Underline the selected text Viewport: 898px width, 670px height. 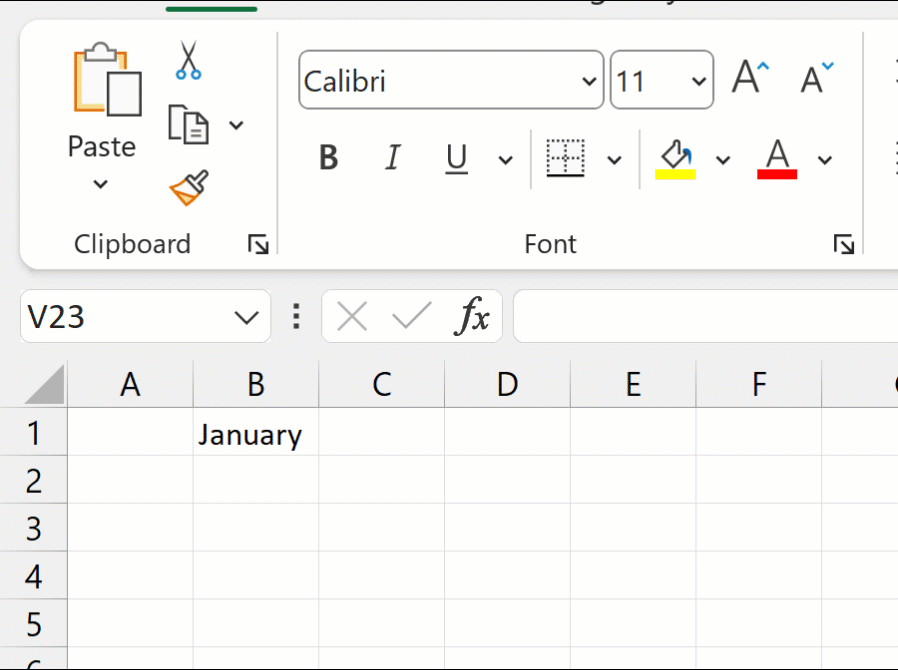tap(456, 158)
